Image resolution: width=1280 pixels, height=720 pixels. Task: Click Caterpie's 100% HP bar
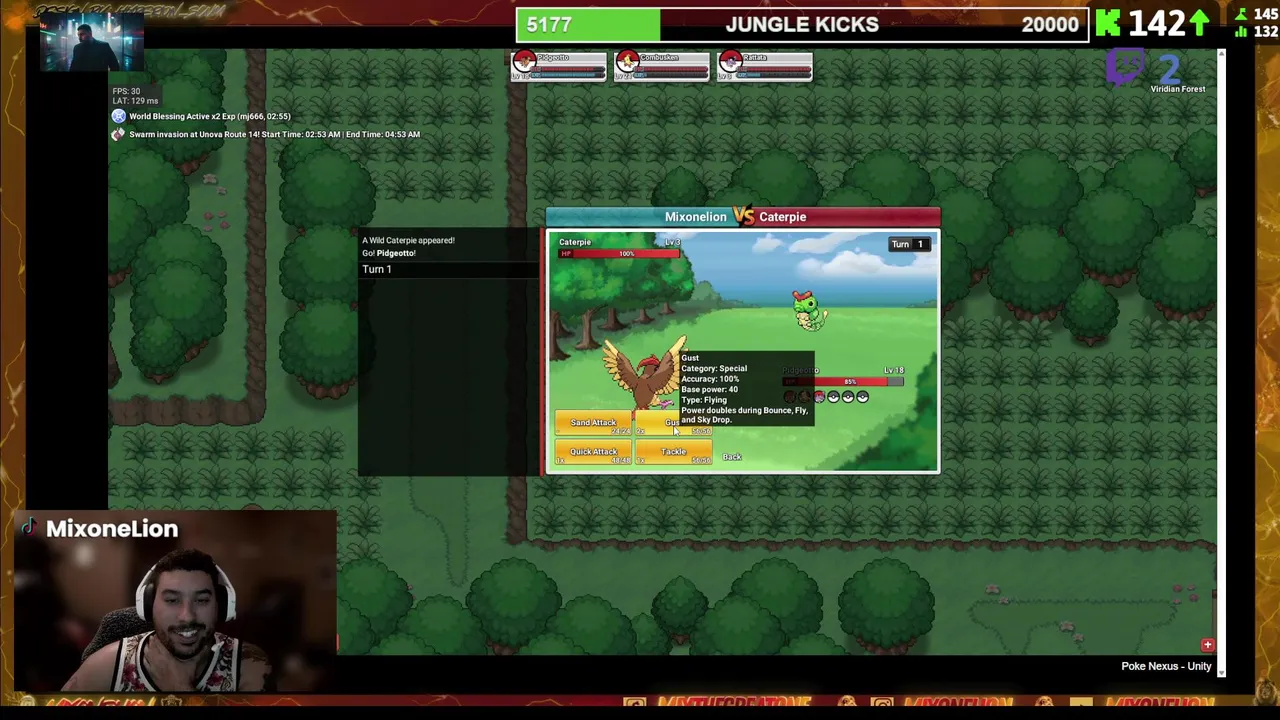pos(619,254)
